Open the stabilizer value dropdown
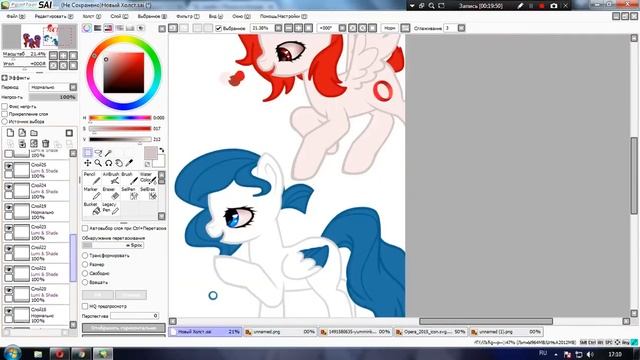 (x=461, y=28)
